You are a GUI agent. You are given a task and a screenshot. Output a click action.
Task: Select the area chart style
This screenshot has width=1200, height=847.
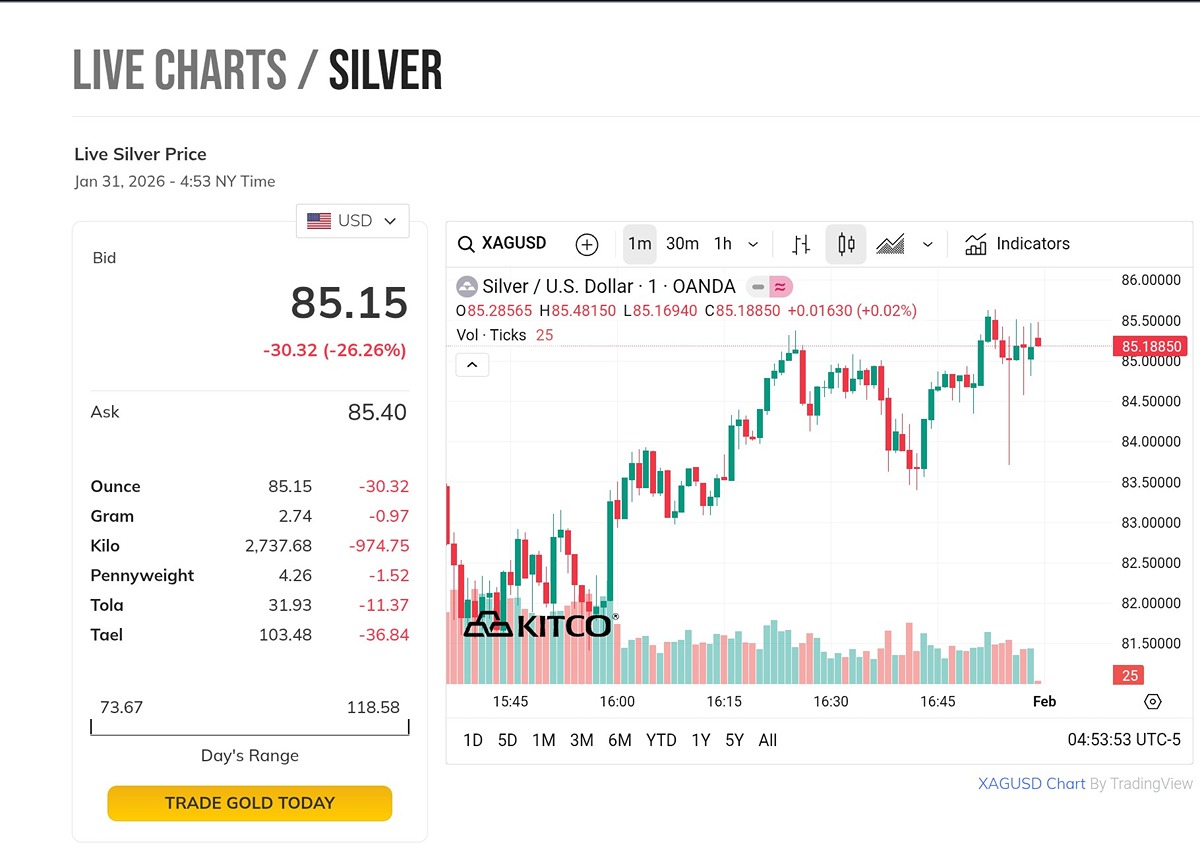tap(890, 244)
